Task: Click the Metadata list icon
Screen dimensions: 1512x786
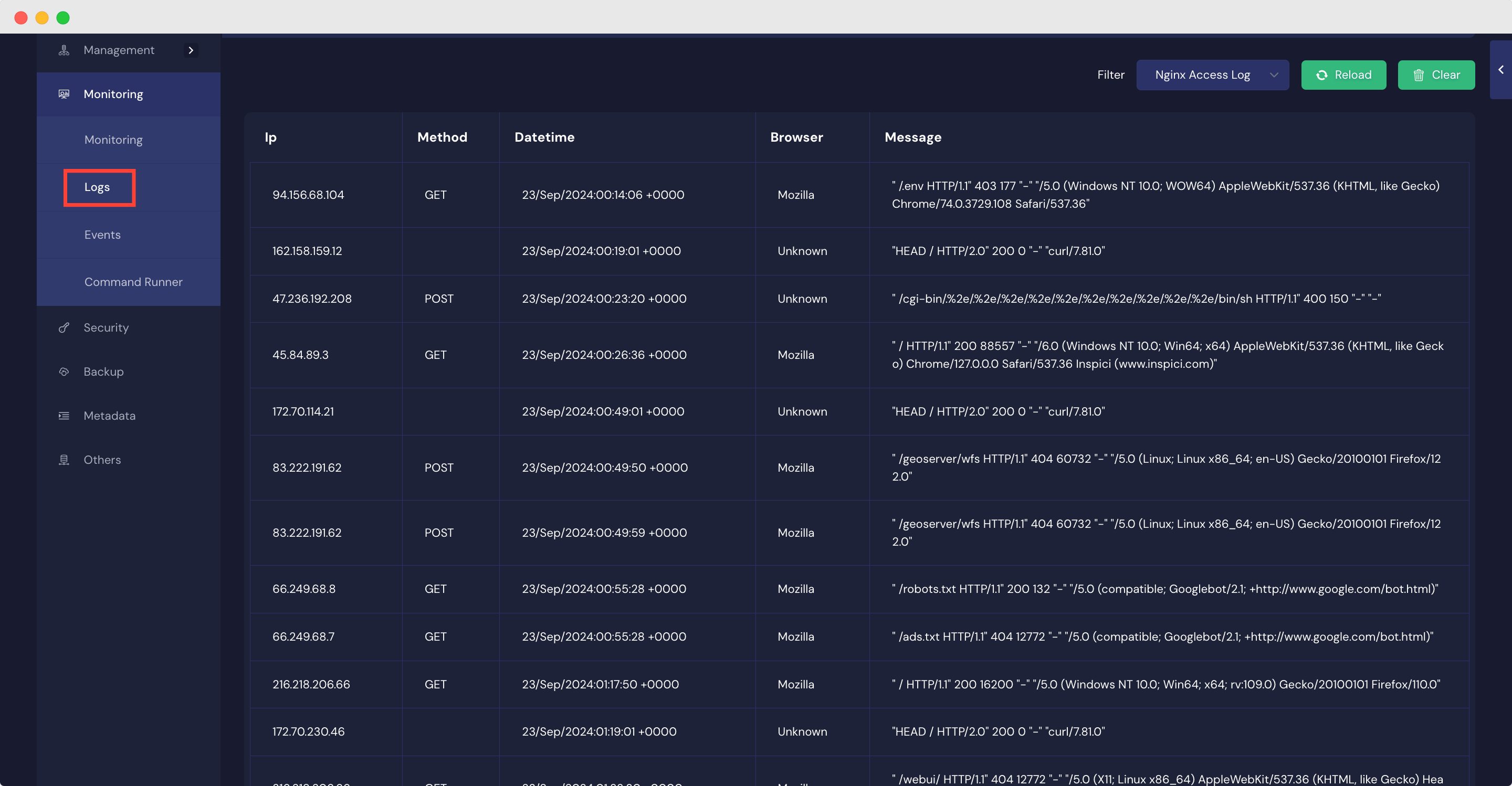Action: 64,415
